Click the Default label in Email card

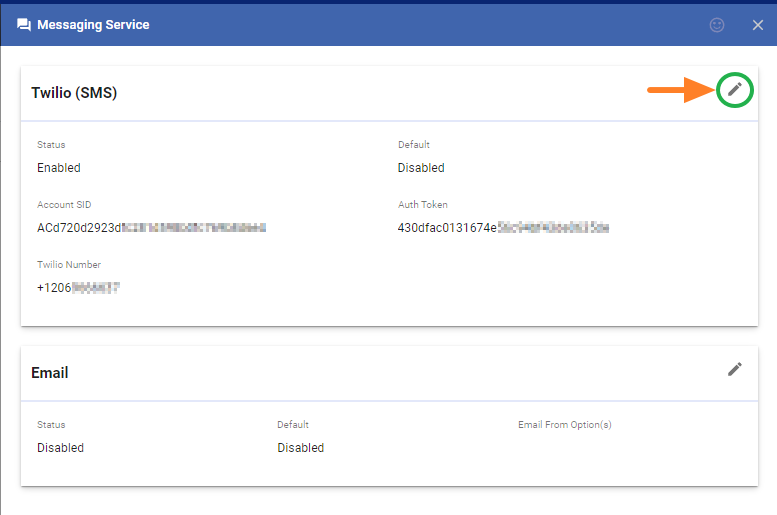293,424
